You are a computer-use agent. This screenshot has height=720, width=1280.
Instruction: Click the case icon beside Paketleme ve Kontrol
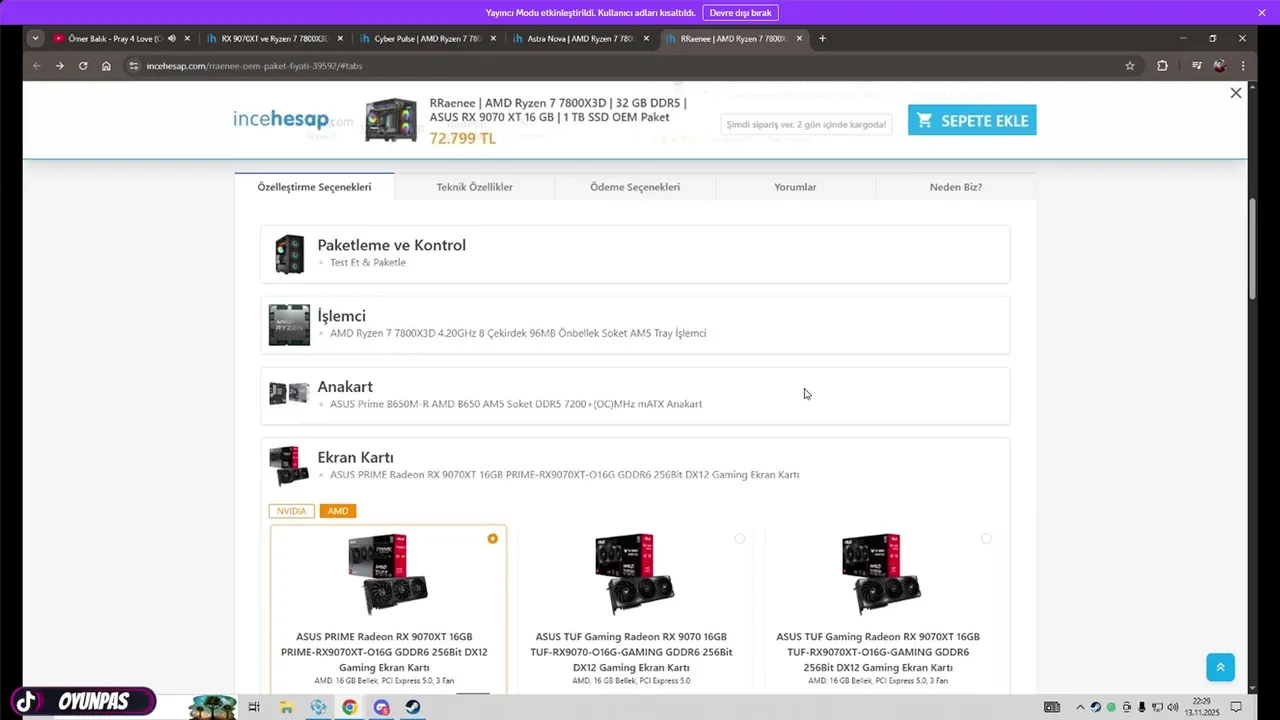(289, 254)
